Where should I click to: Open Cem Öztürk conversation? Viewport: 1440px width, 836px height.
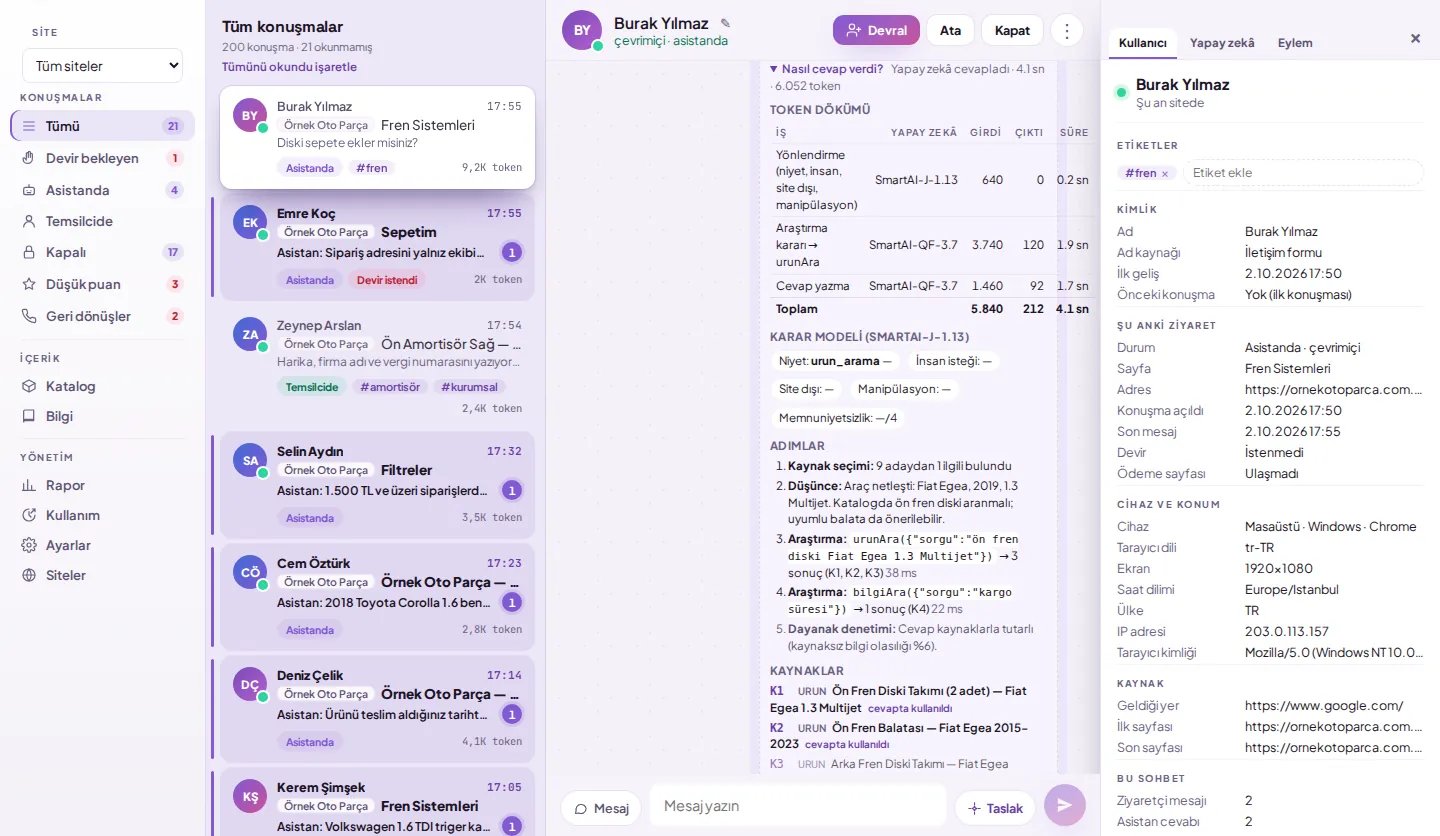(378, 597)
